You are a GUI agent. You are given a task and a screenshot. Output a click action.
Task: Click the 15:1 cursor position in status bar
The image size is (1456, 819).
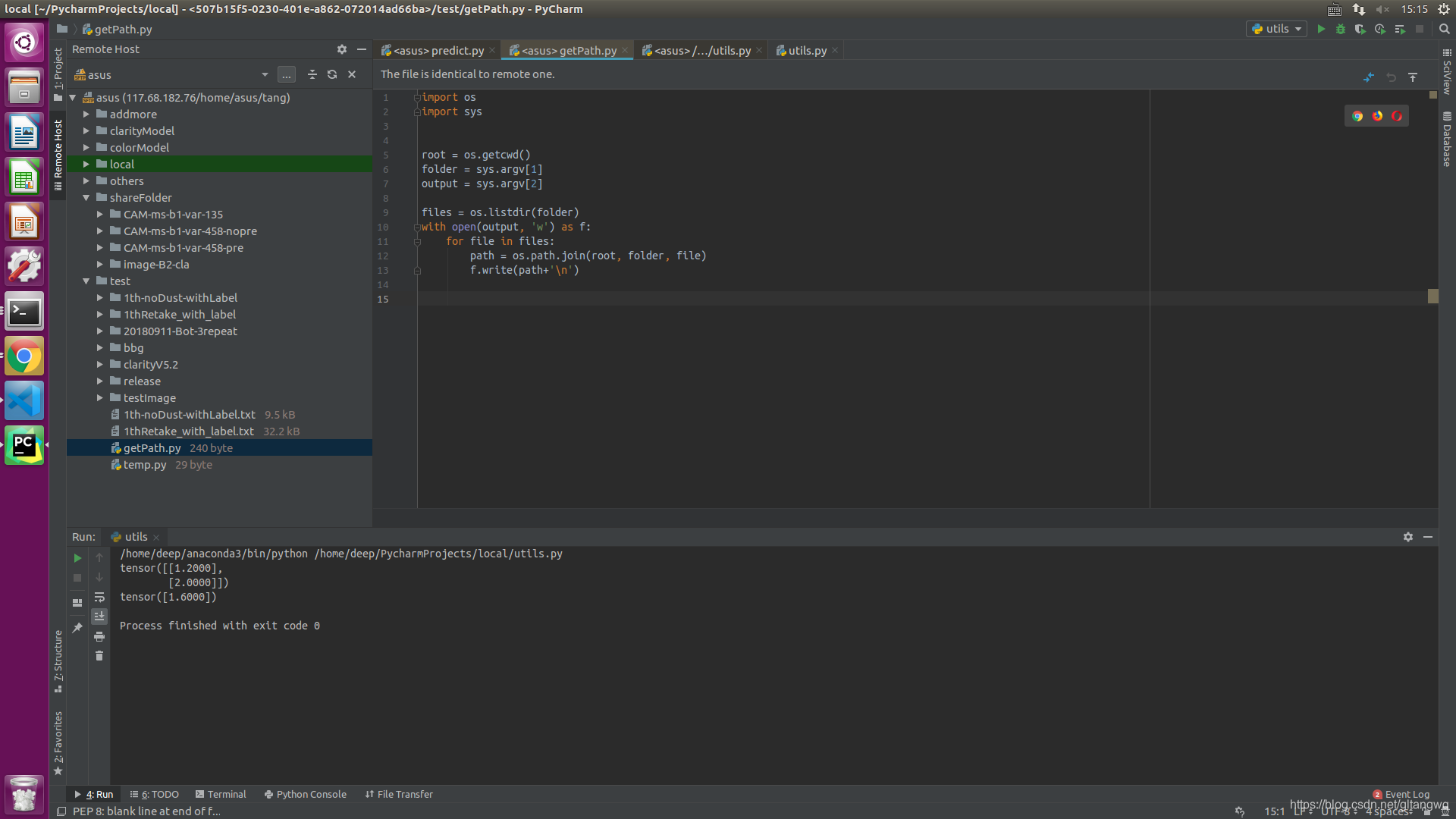[1275, 811]
